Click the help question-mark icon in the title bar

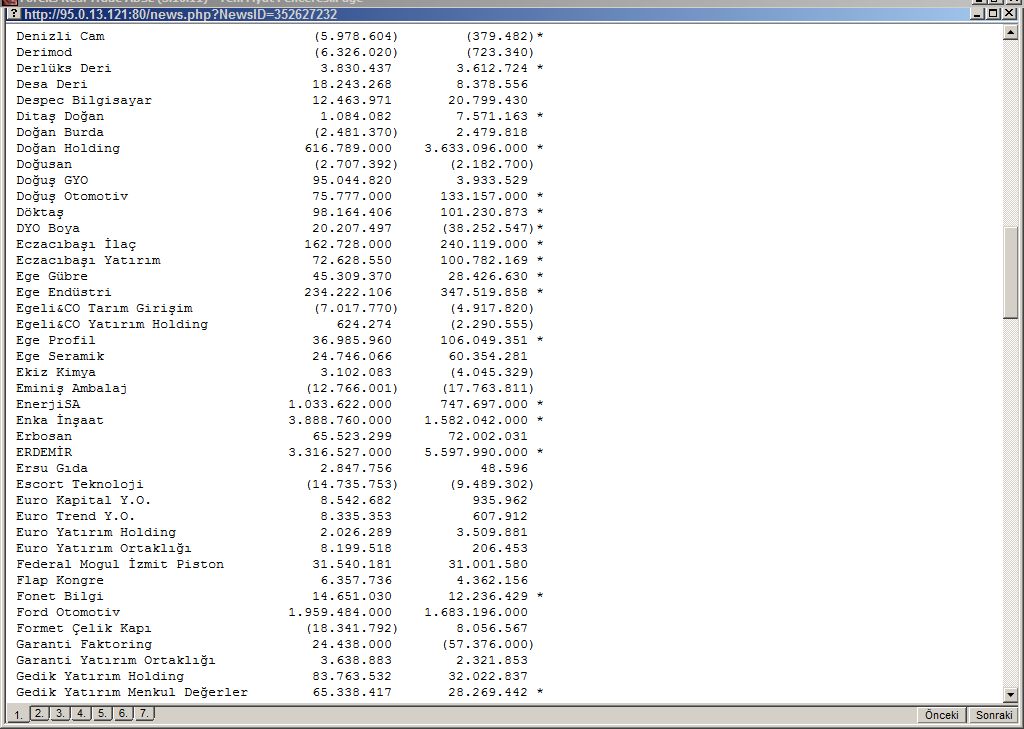pos(14,14)
